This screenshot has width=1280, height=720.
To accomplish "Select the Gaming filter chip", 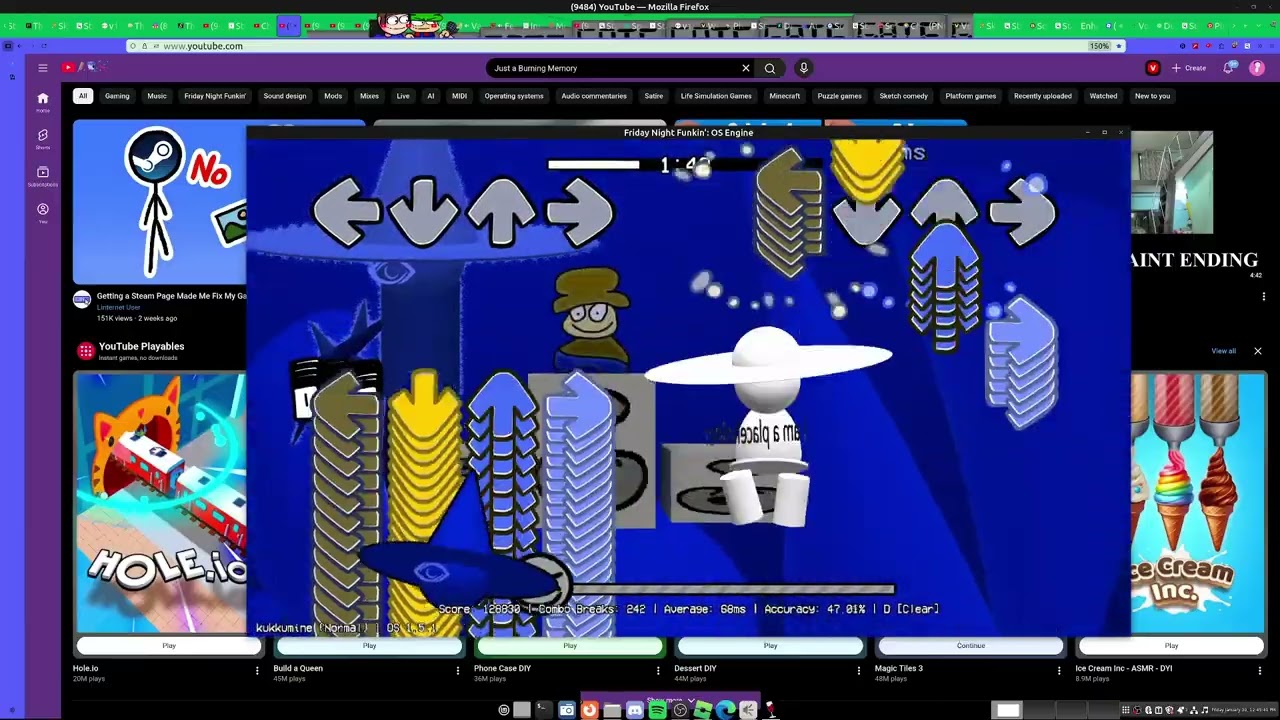I will [117, 96].
